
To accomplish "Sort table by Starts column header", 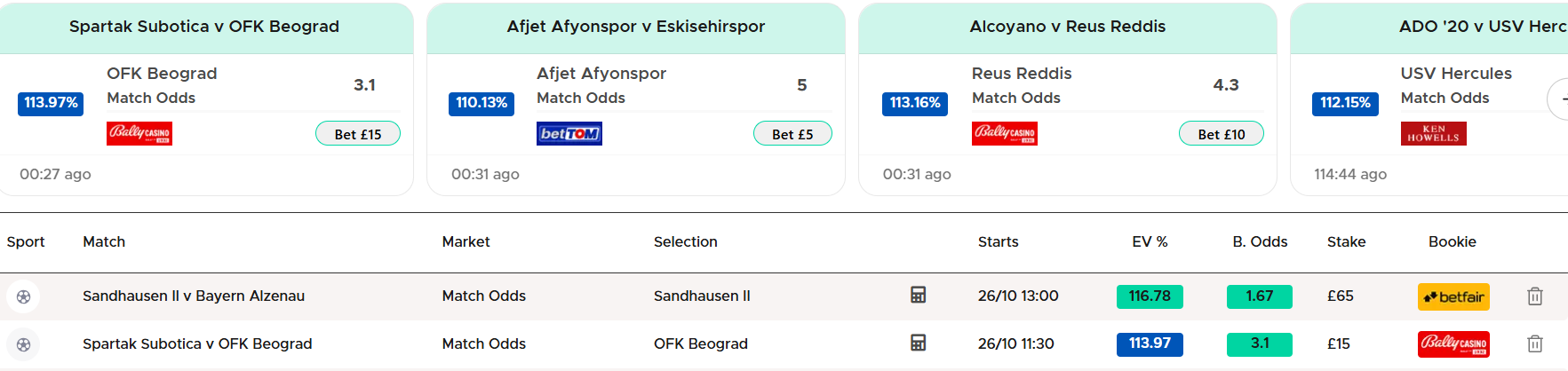I will pos(998,241).
